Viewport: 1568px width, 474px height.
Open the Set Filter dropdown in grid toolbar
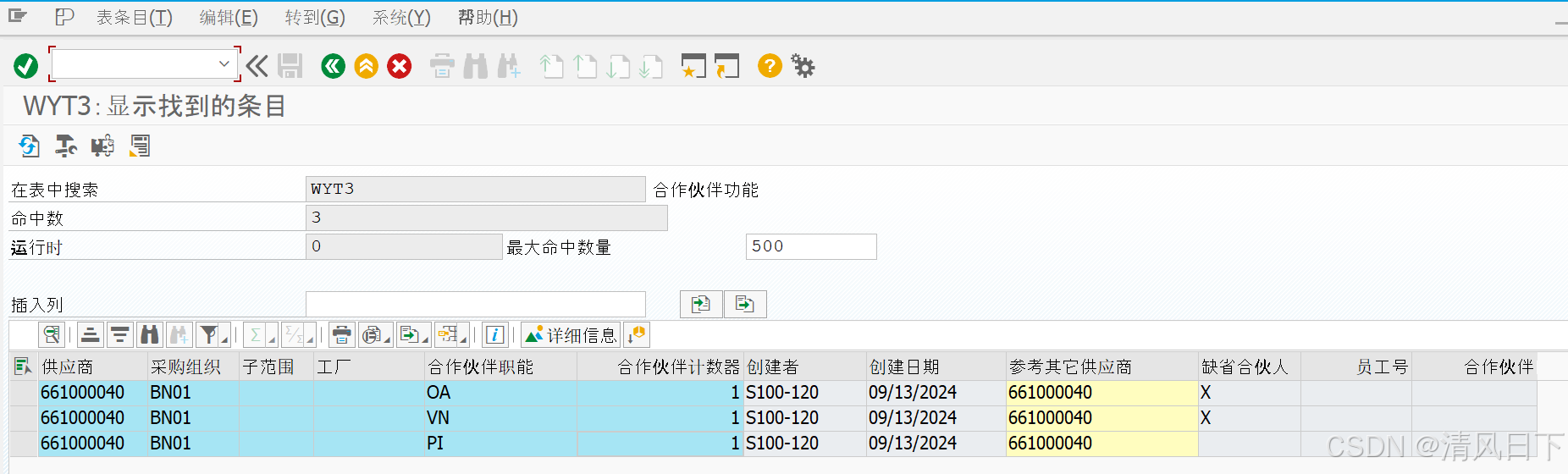[x=224, y=339]
